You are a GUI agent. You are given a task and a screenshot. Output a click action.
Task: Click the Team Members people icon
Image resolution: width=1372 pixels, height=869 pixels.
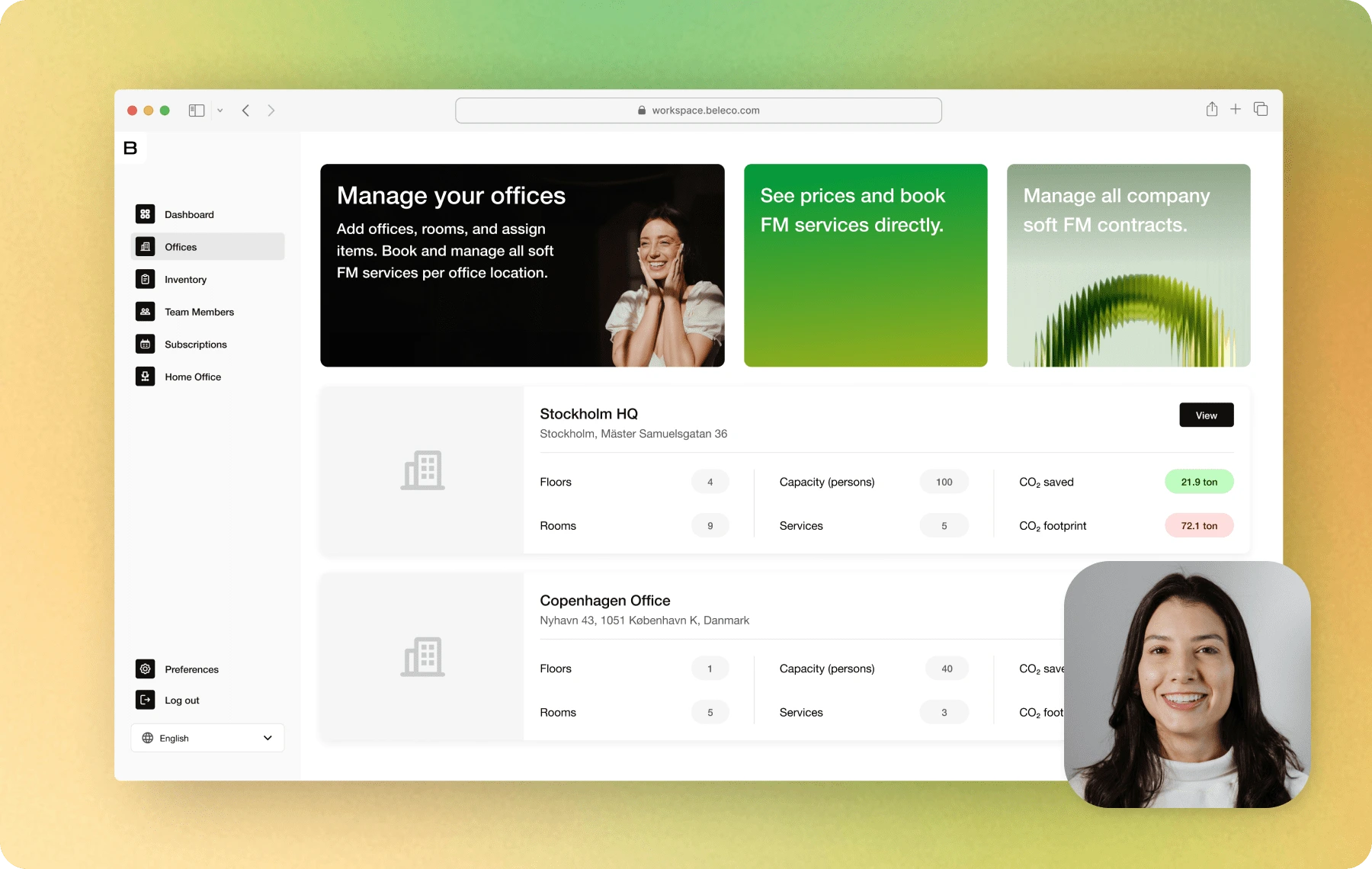tap(145, 312)
